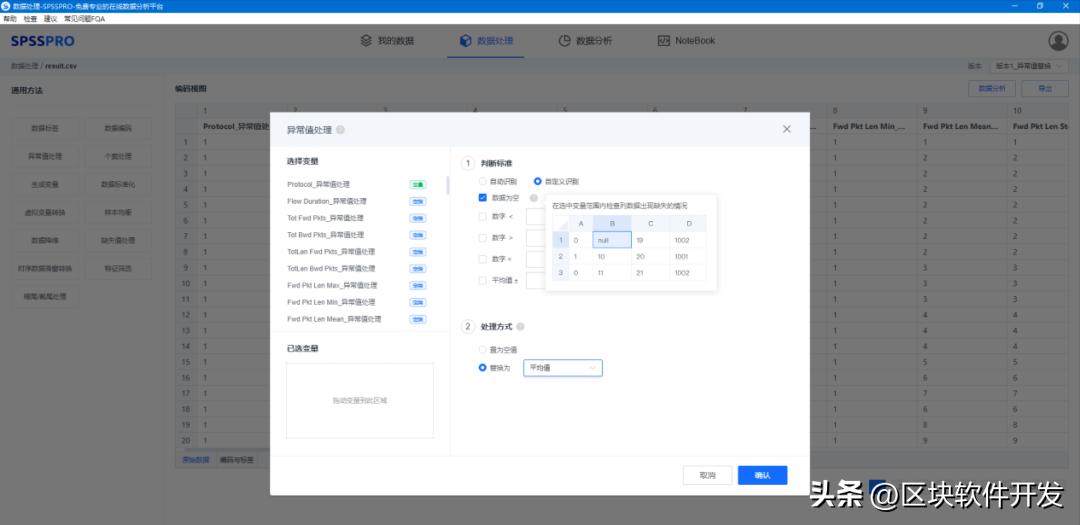Click the 数据分析 pie chart icon
This screenshot has height=525, width=1080.
click(565, 41)
